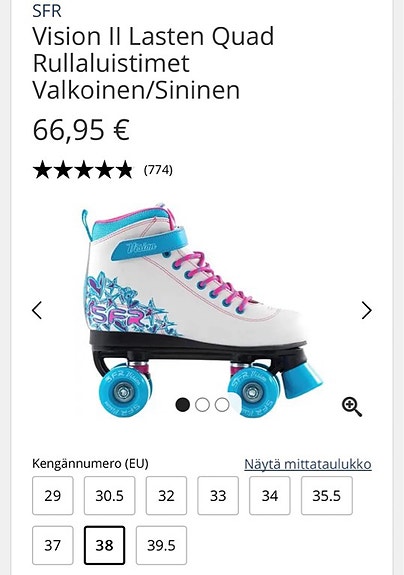Choose shoe size 33

tap(218, 495)
